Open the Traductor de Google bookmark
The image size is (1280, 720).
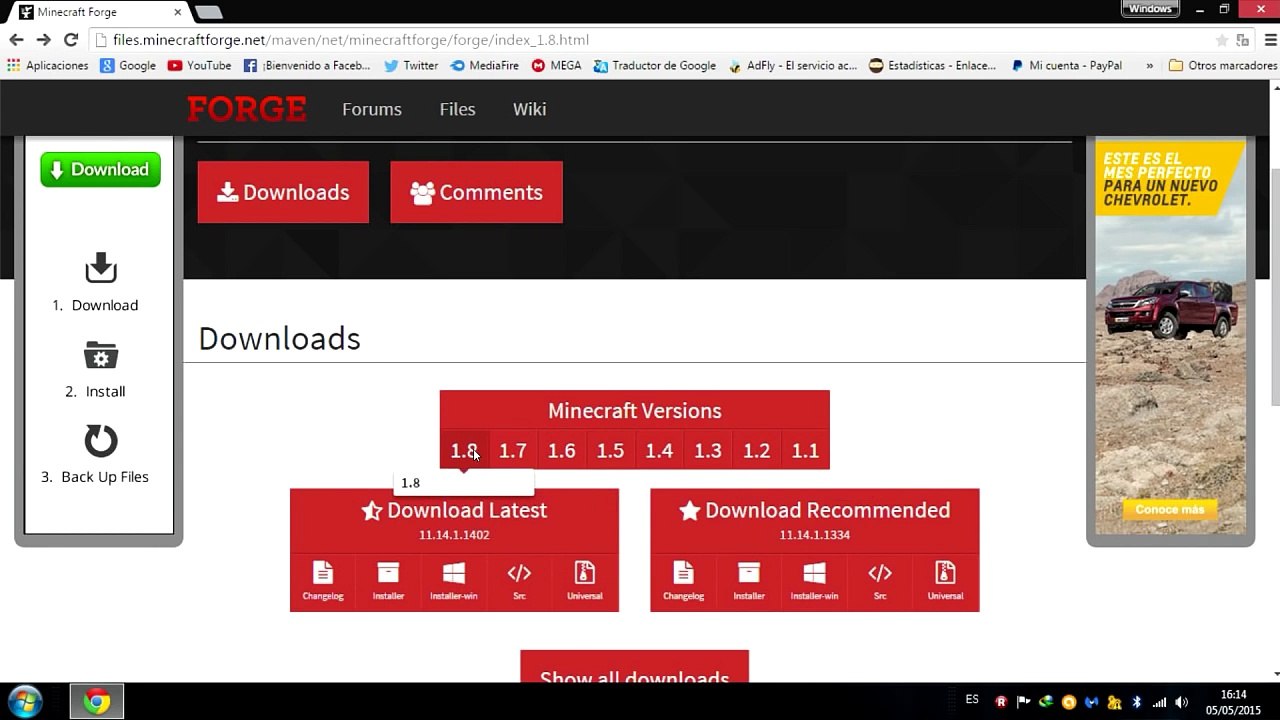(655, 66)
